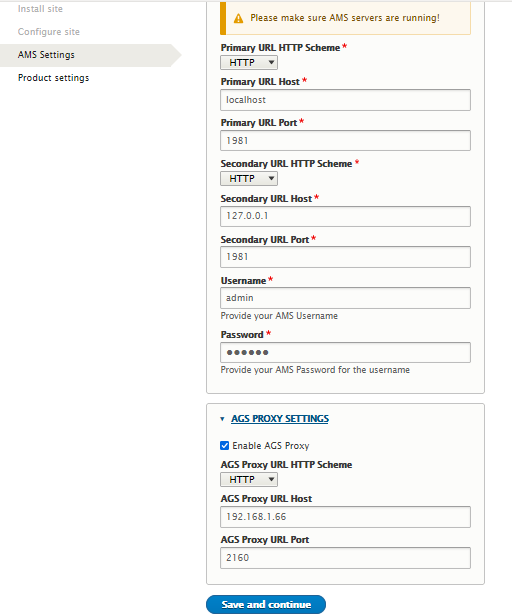Click into the Username field

tap(345, 298)
